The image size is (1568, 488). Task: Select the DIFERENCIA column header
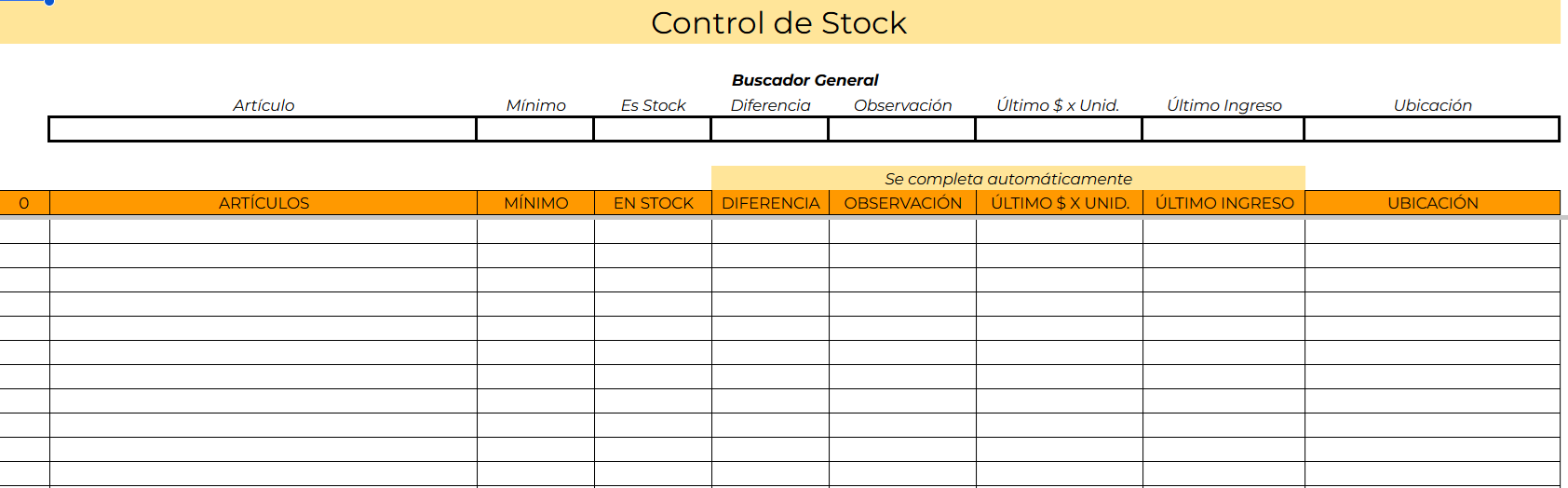771,203
